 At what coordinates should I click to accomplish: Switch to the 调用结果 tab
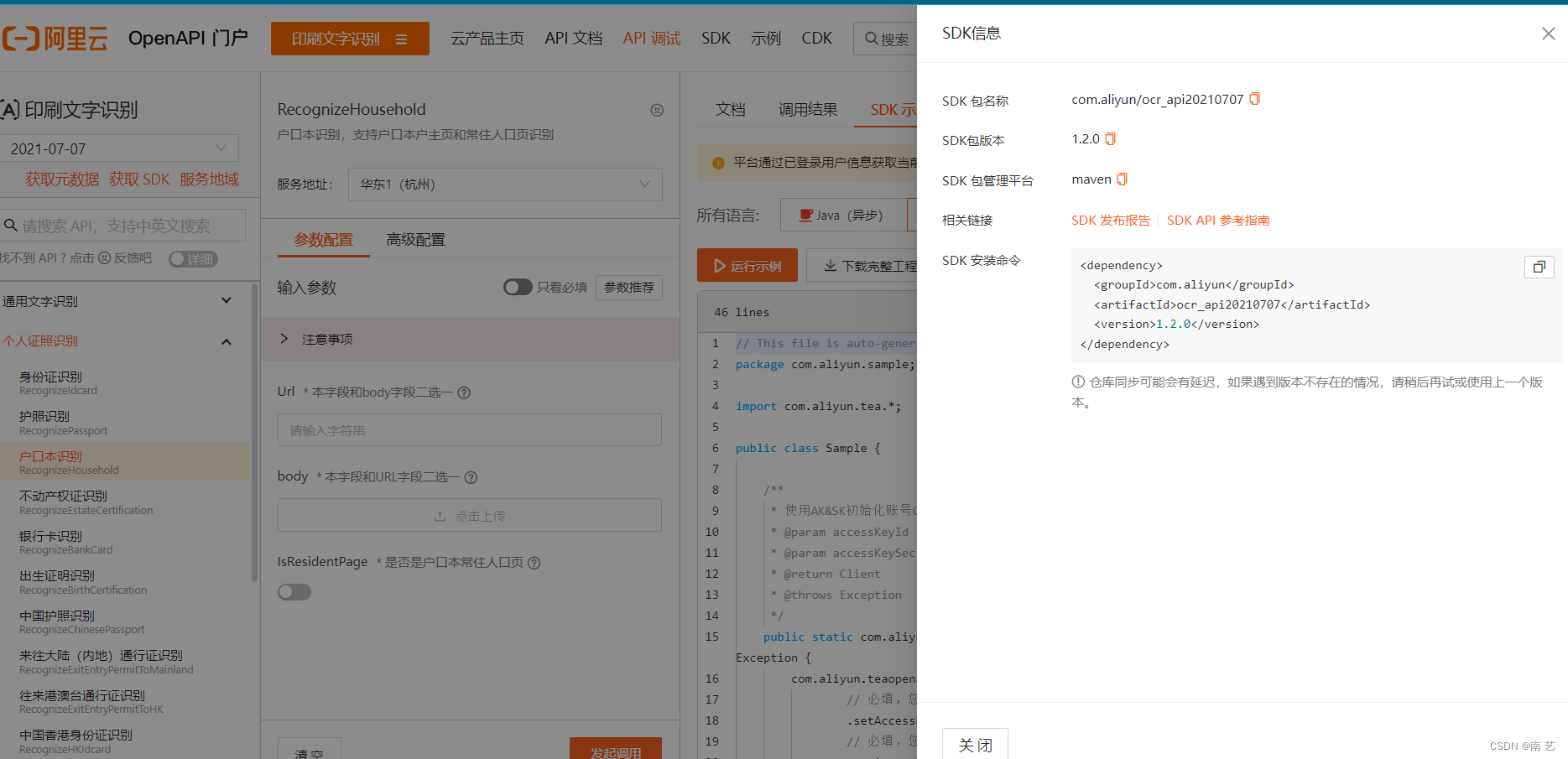(x=808, y=110)
